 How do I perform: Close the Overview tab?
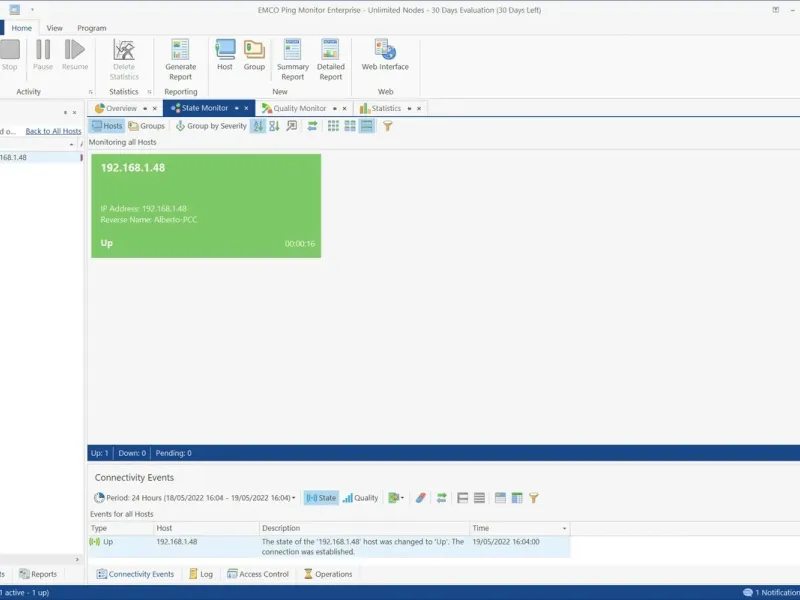coord(155,108)
